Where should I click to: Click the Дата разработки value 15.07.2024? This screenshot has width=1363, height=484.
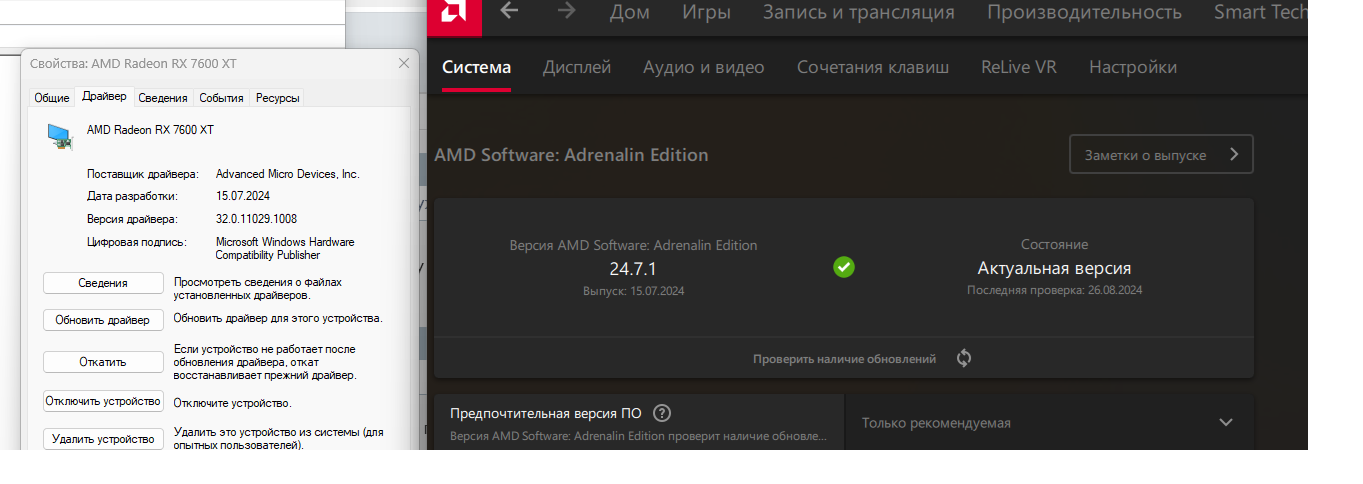(243, 196)
